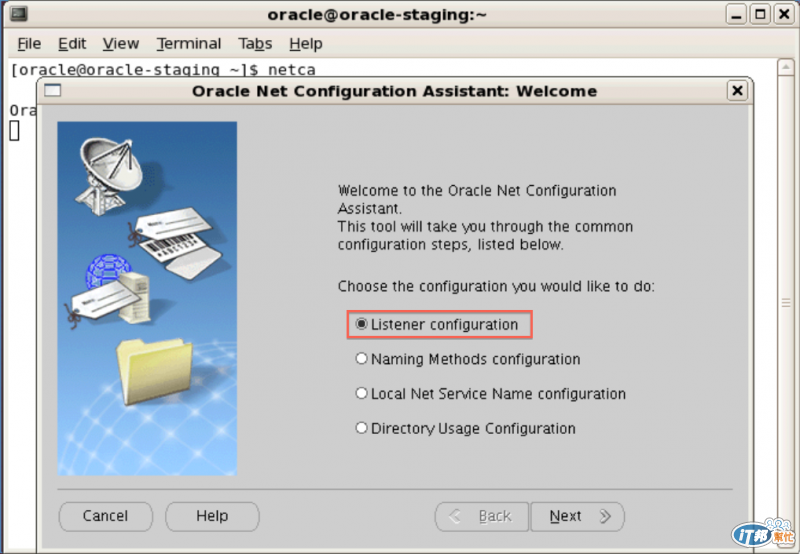Open the dialog window menu icon
The height and width of the screenshot is (554, 800).
(x=53, y=91)
